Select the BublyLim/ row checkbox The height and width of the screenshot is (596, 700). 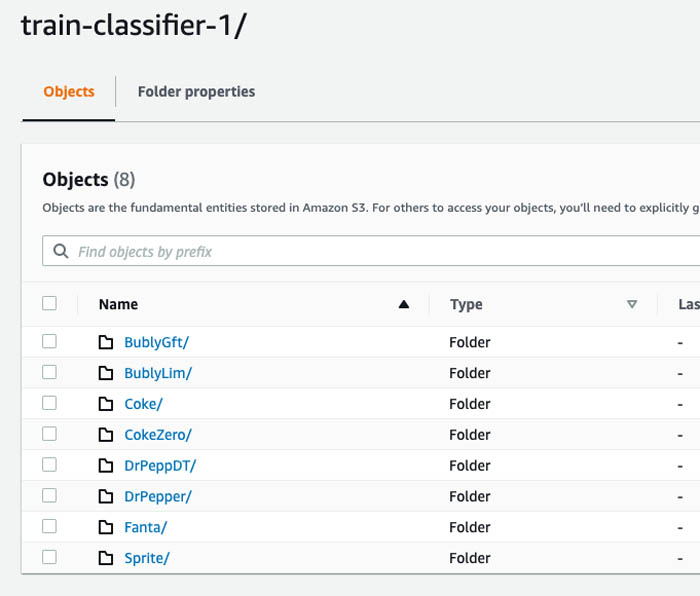point(49,372)
